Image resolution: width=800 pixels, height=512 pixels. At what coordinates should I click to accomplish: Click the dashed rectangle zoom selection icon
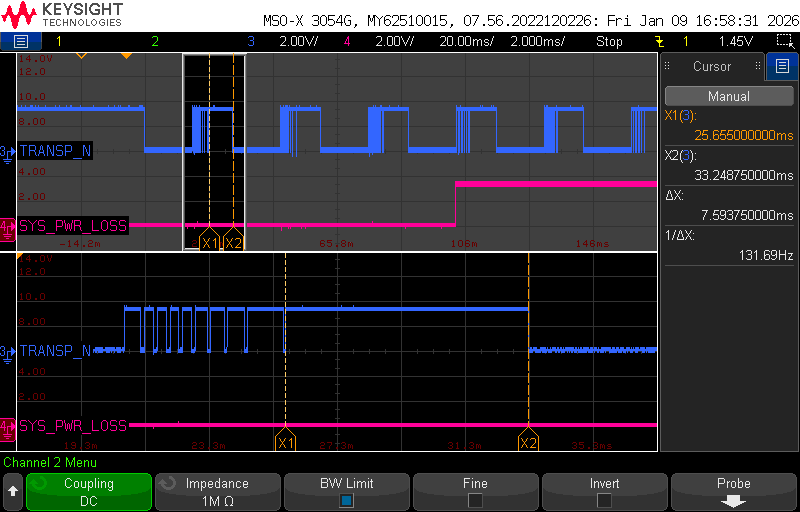[x=783, y=41]
